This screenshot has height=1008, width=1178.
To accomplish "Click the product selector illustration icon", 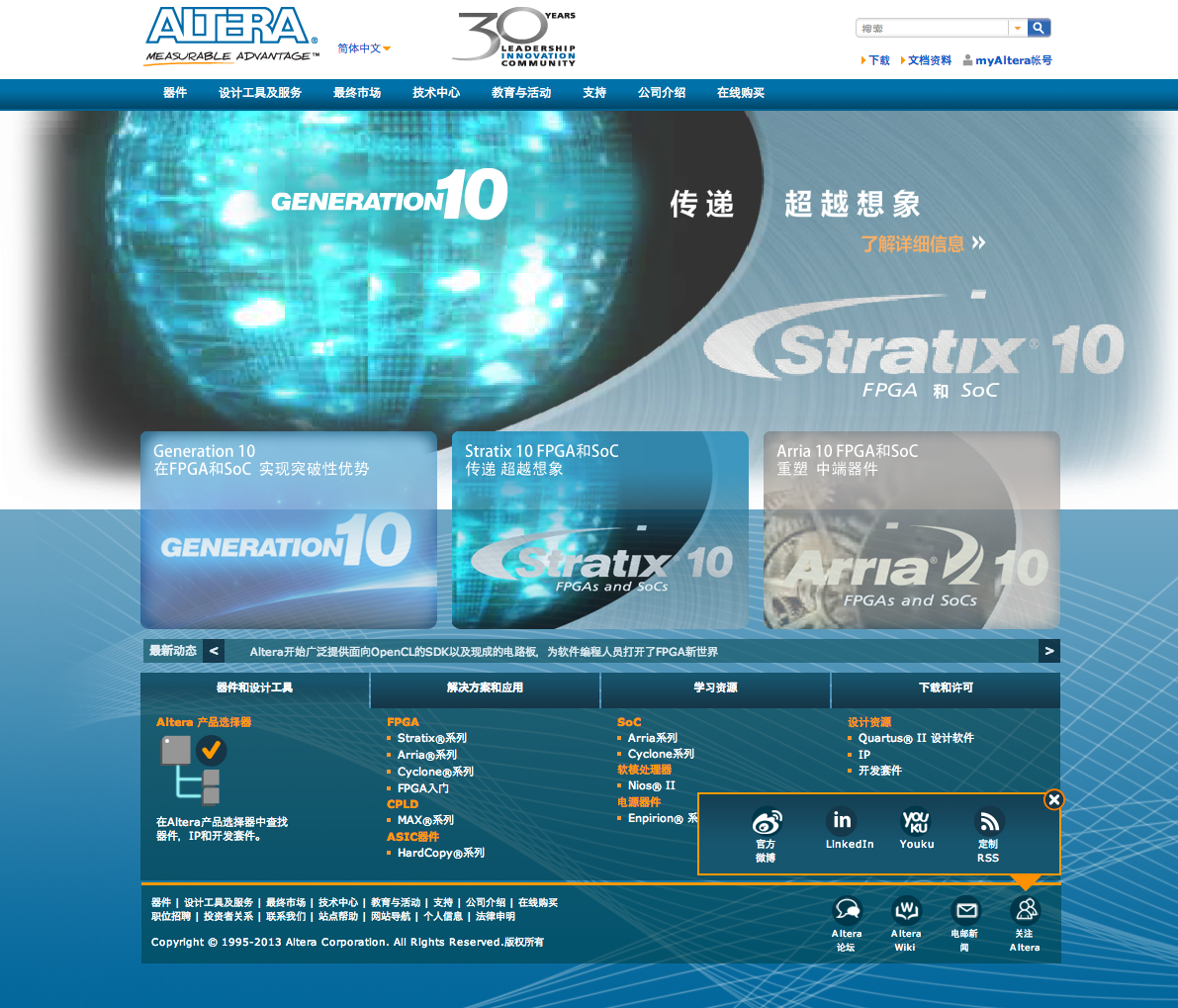I will pos(193,770).
